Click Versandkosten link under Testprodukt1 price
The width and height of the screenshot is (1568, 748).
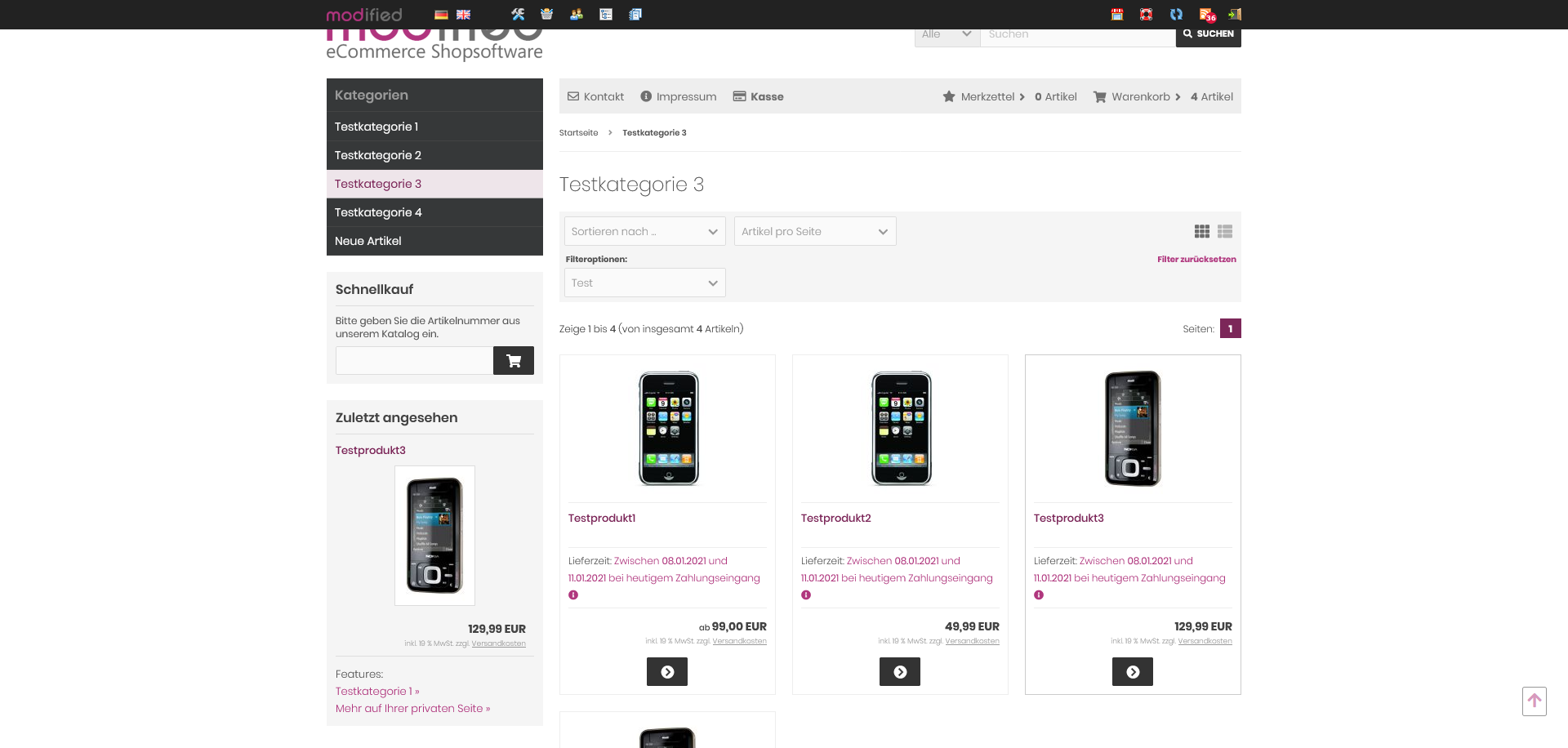point(739,642)
